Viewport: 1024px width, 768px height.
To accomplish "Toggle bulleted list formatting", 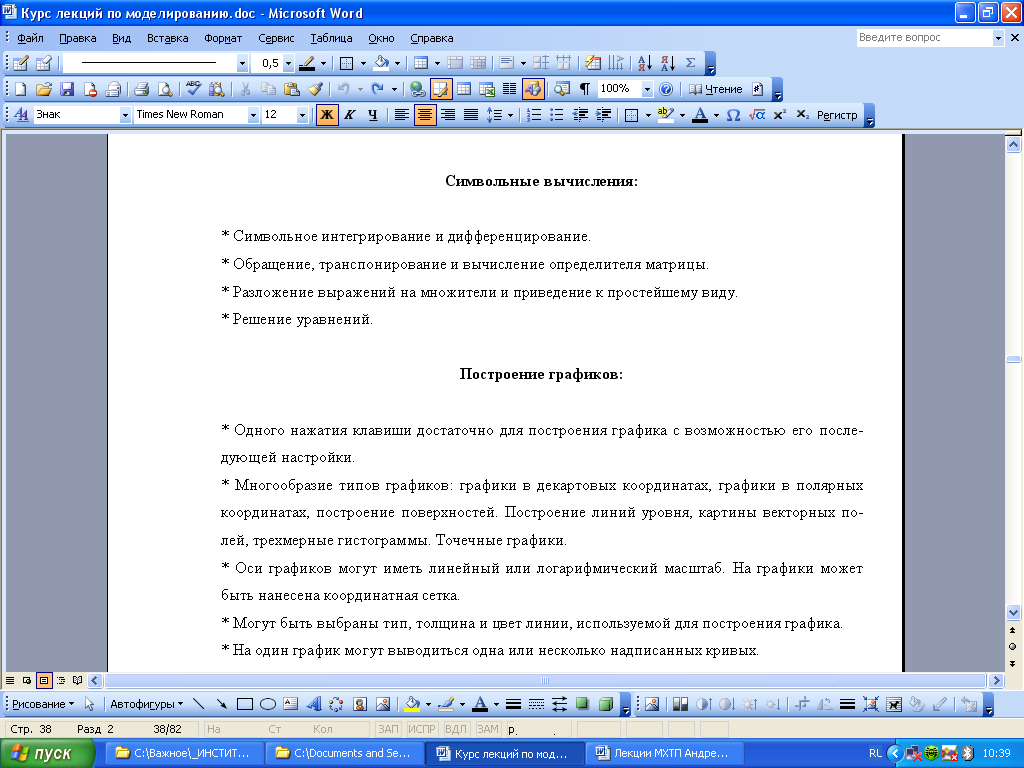I will [x=557, y=115].
